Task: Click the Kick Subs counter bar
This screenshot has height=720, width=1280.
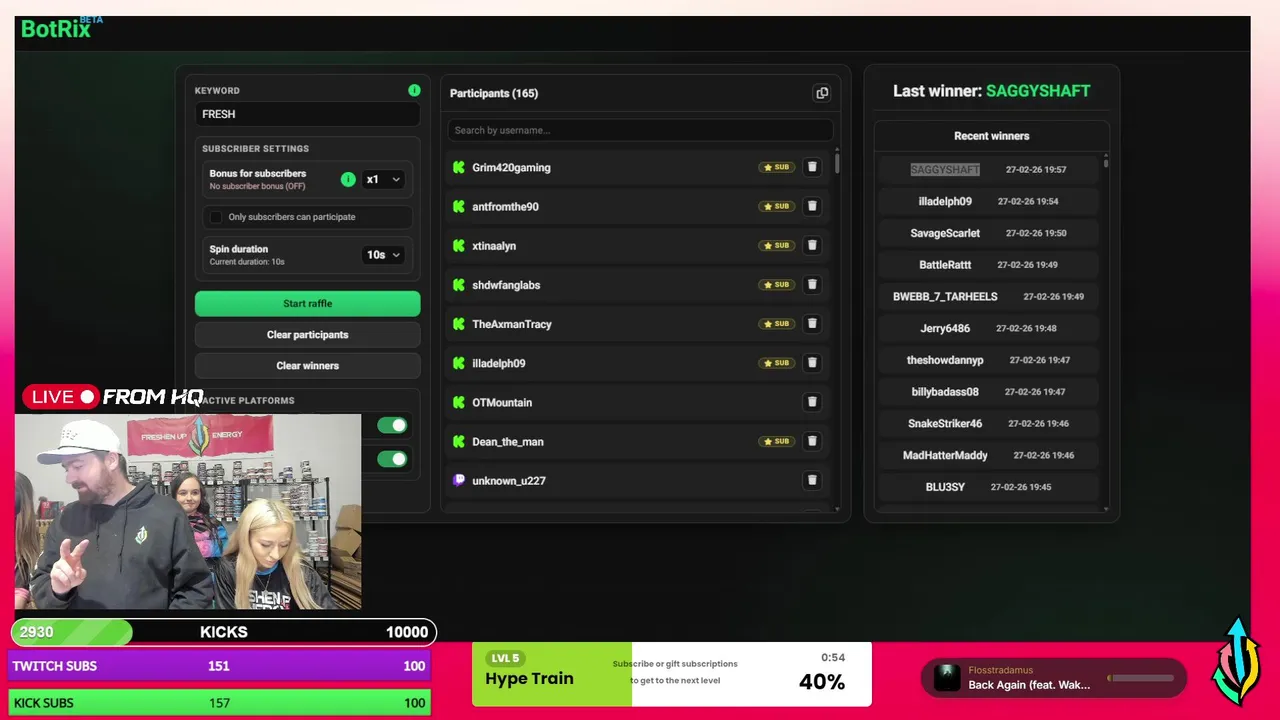Action: (x=220, y=703)
